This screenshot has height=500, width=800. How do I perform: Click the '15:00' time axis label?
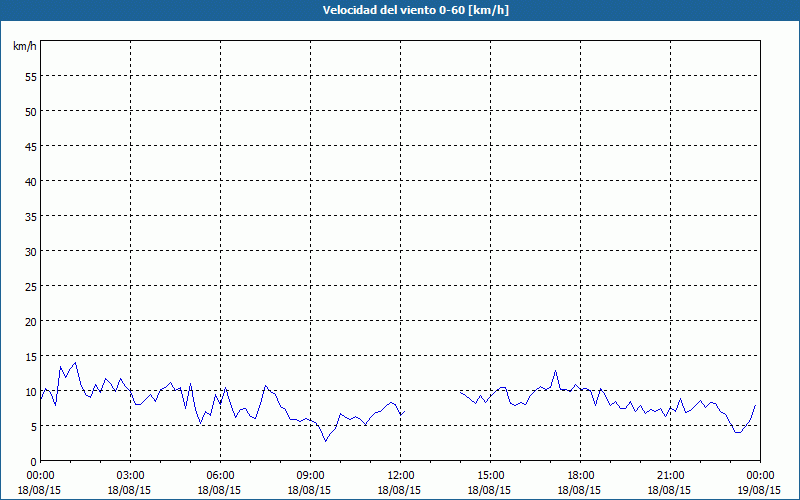(x=490, y=476)
